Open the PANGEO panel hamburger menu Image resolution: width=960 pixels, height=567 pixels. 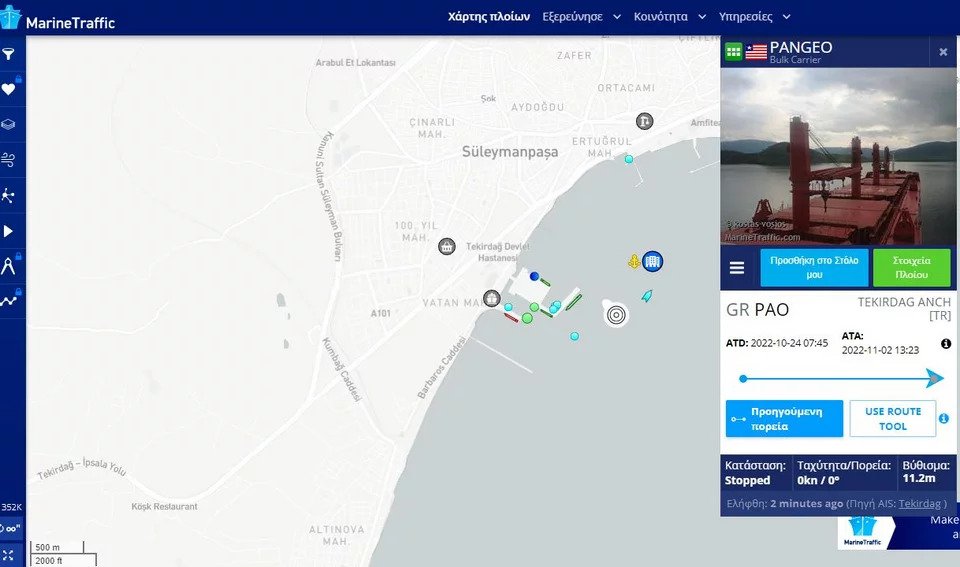pyautogui.click(x=737, y=268)
